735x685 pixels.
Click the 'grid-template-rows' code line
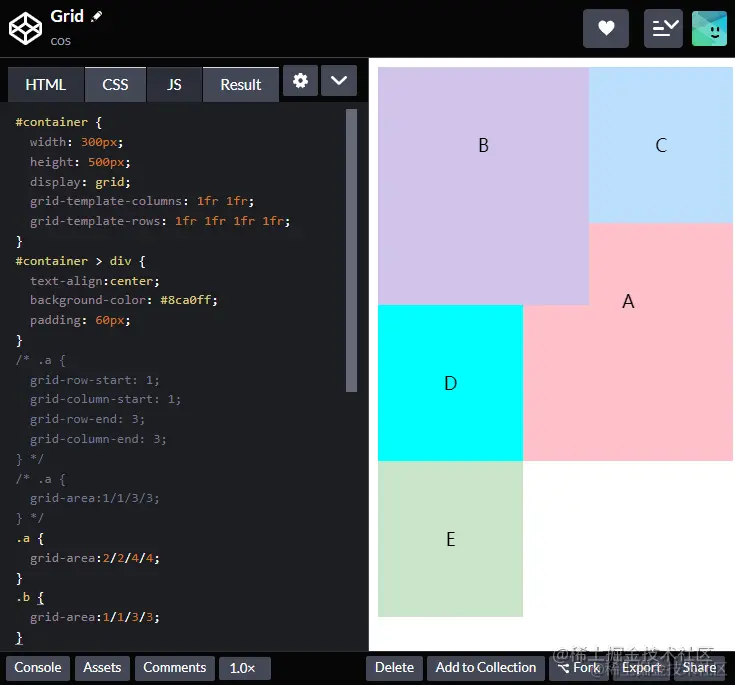160,221
